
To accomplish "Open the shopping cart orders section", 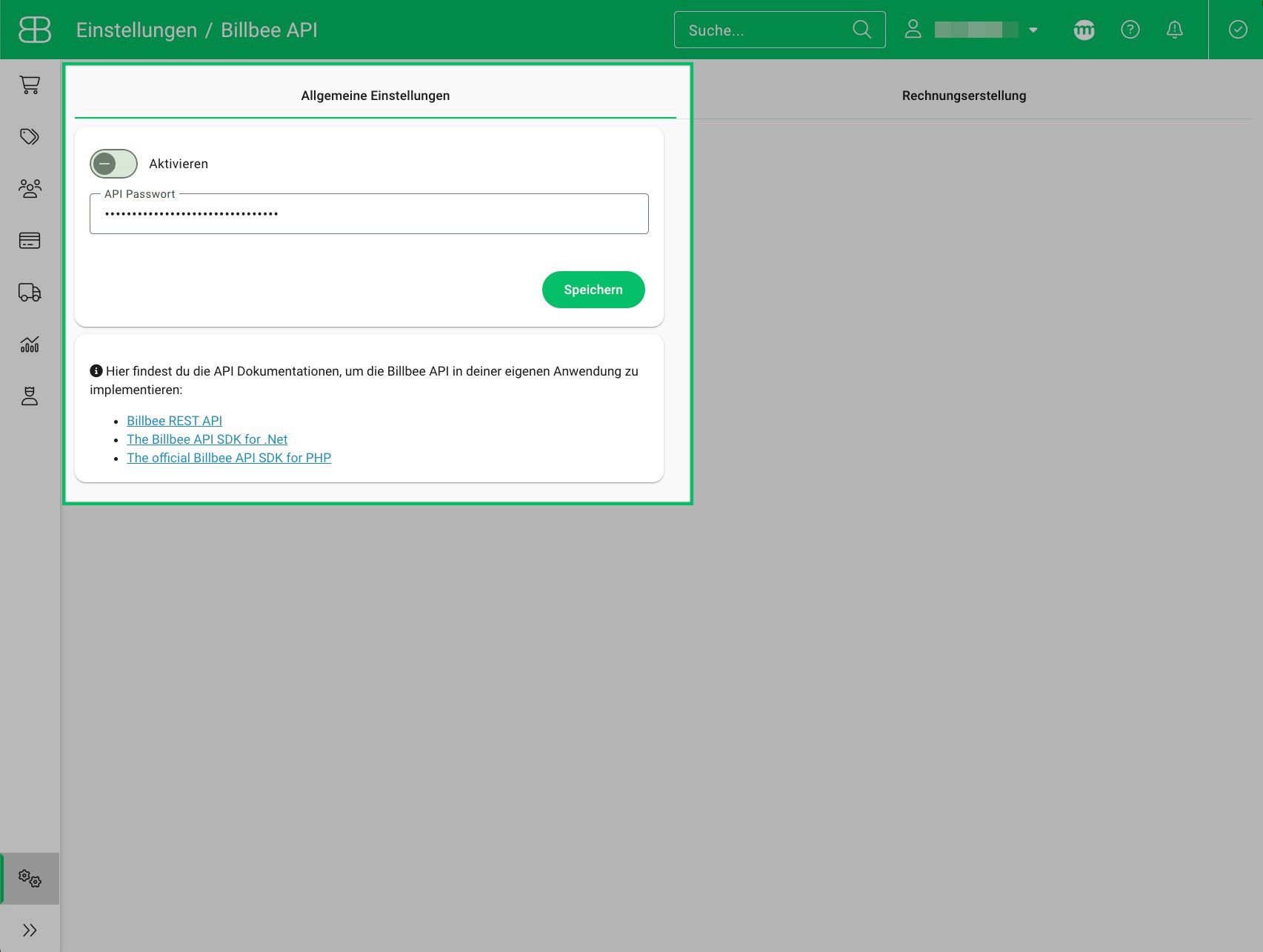I will [30, 85].
